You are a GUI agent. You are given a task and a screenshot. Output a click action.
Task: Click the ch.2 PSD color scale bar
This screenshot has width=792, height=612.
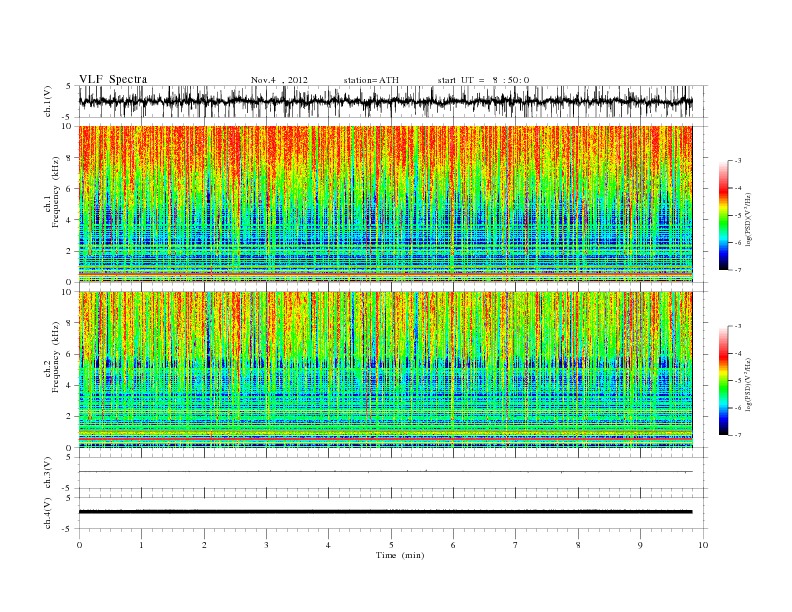coord(723,380)
